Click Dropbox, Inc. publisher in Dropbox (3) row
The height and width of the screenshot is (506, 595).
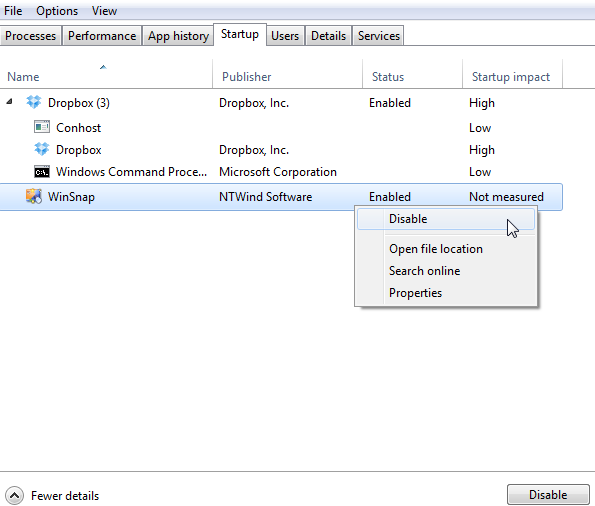click(254, 103)
